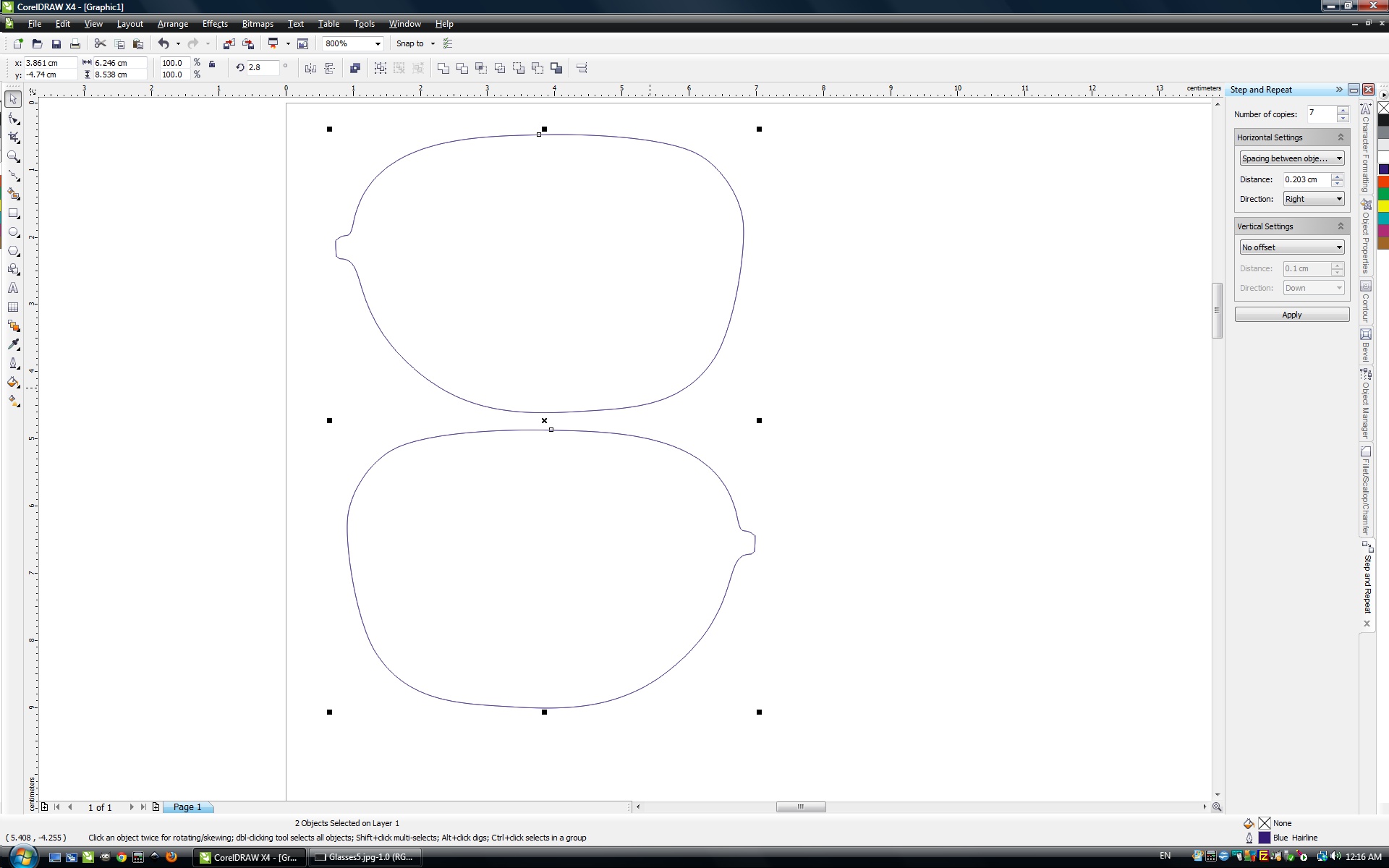Click the Export icon
Viewport: 1389px width, 868px height.
coord(248,44)
